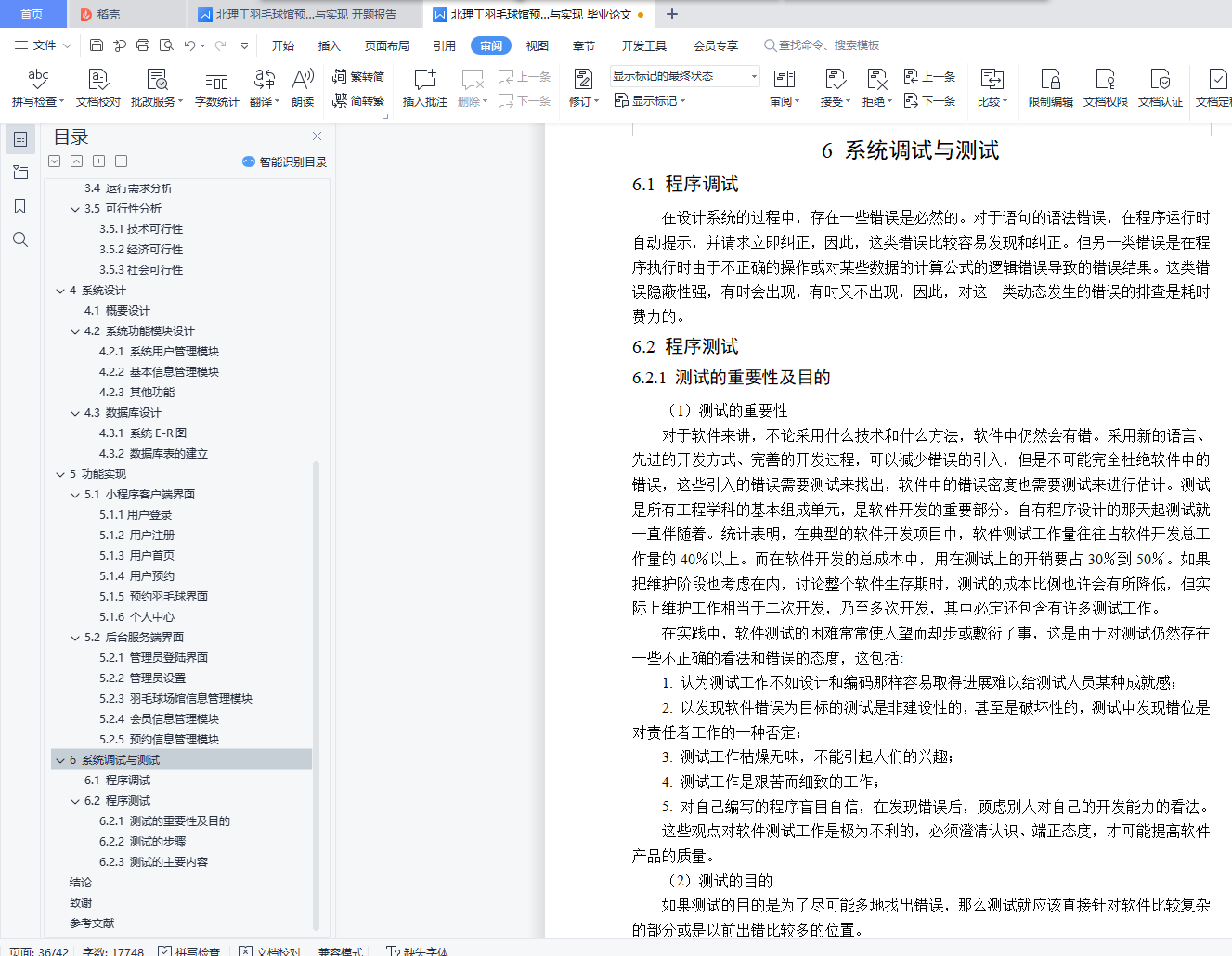Image resolution: width=1232 pixels, height=956 pixels.
Task: Open the 批改服务 correction service
Action: click(x=157, y=88)
